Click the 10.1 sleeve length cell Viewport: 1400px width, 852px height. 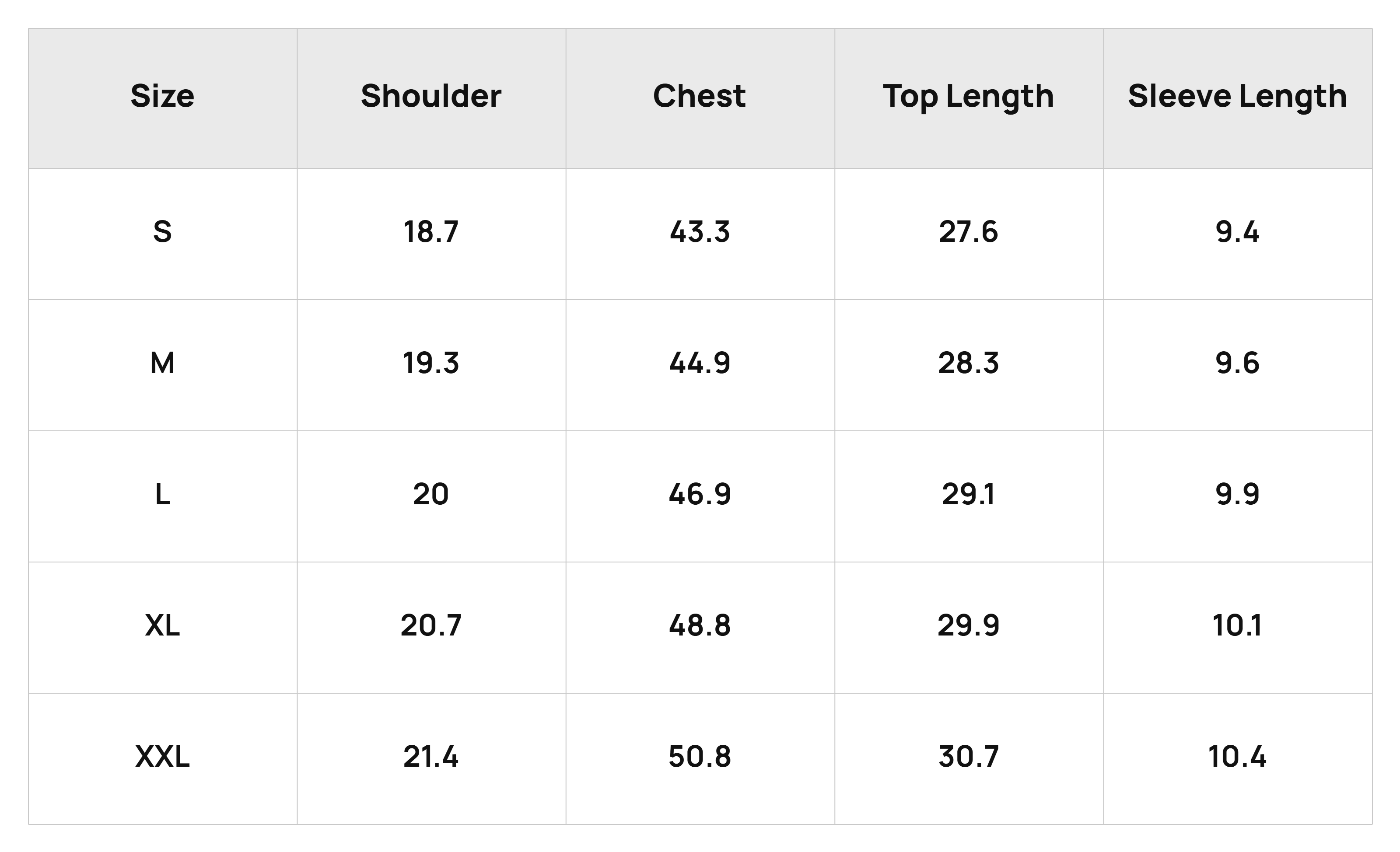[x=1238, y=628]
